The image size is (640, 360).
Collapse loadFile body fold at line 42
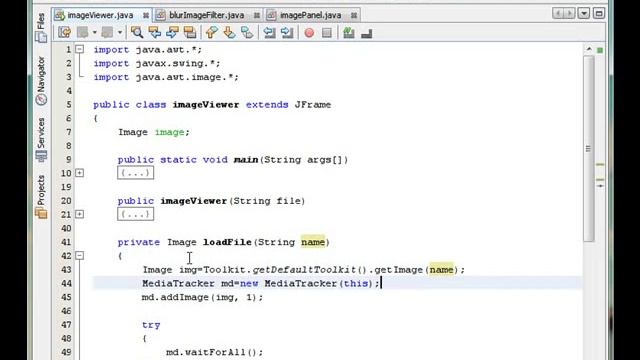80,256
